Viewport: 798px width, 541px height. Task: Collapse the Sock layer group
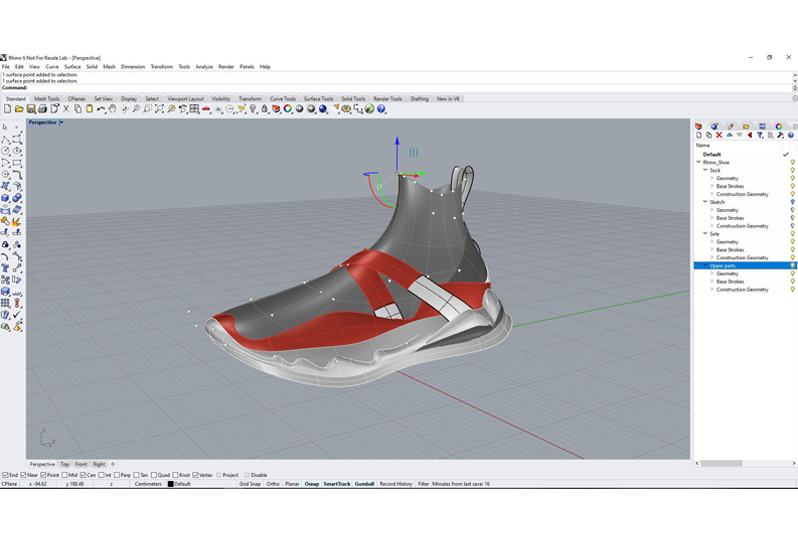tap(705, 170)
